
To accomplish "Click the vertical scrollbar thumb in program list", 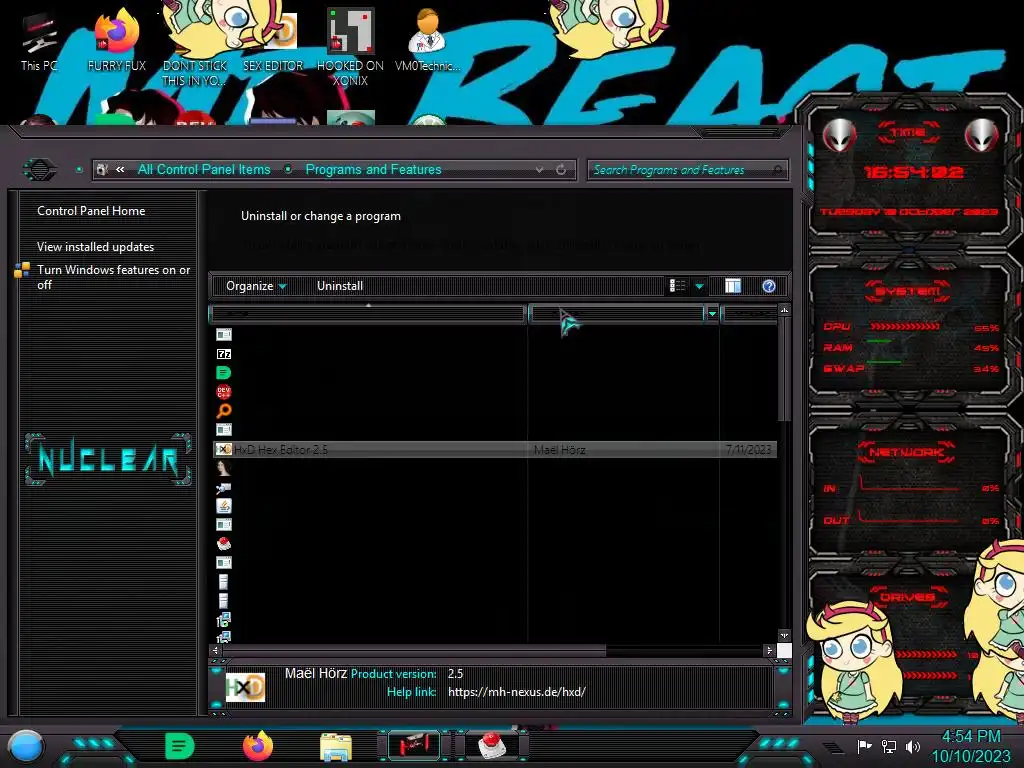I will [784, 369].
